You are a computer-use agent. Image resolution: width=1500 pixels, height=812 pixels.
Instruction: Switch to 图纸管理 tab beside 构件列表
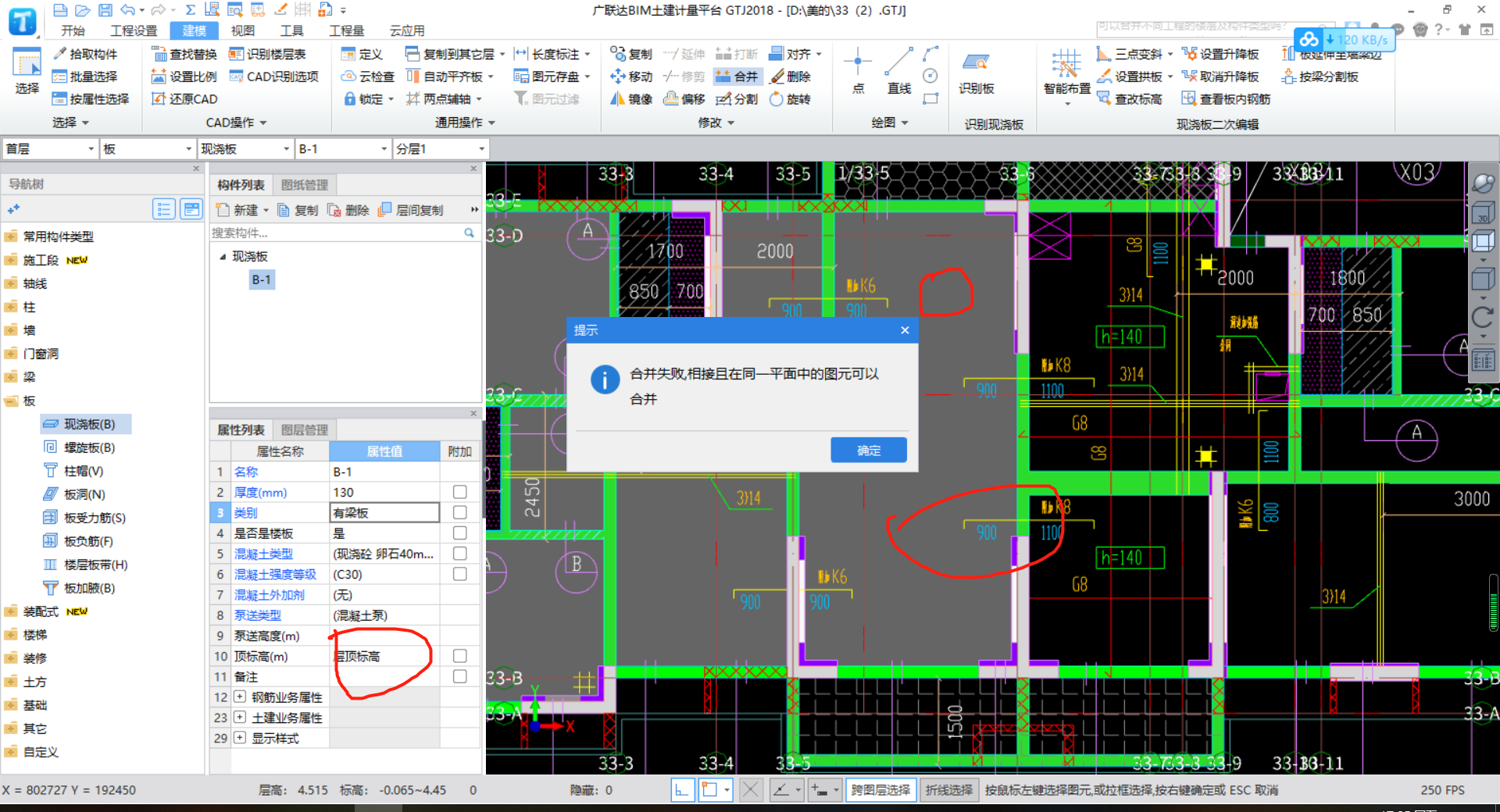(305, 185)
